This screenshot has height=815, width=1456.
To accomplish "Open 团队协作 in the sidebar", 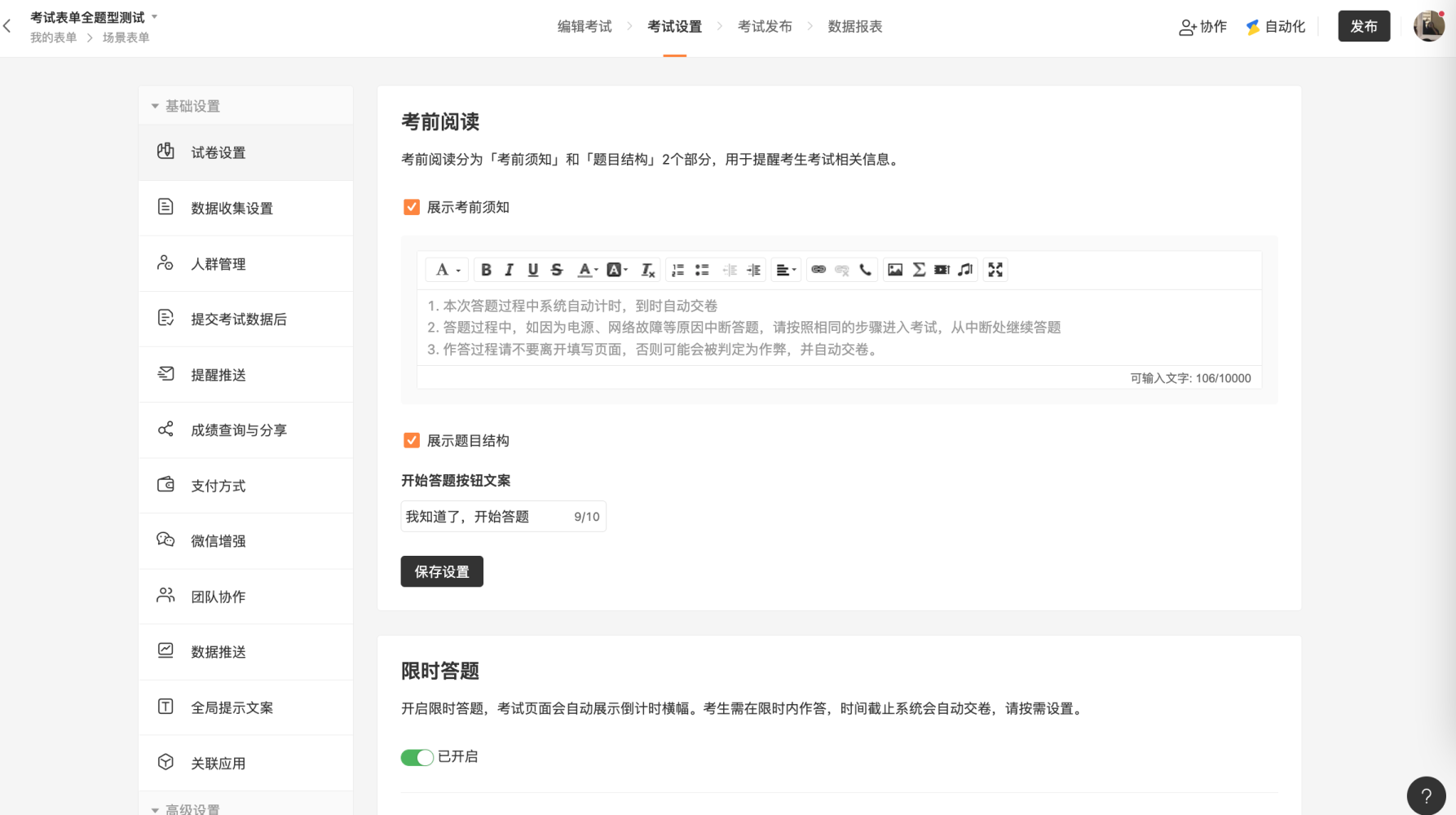I will [245, 596].
